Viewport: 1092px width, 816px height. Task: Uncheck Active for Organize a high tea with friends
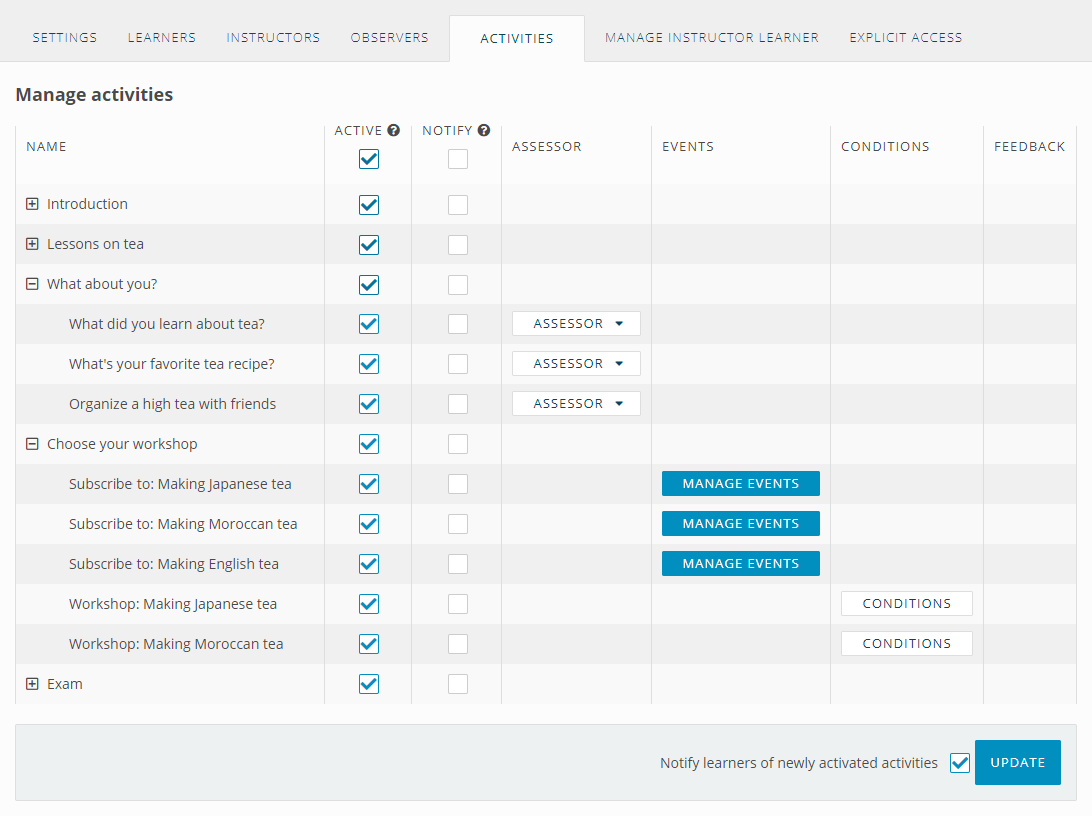369,404
